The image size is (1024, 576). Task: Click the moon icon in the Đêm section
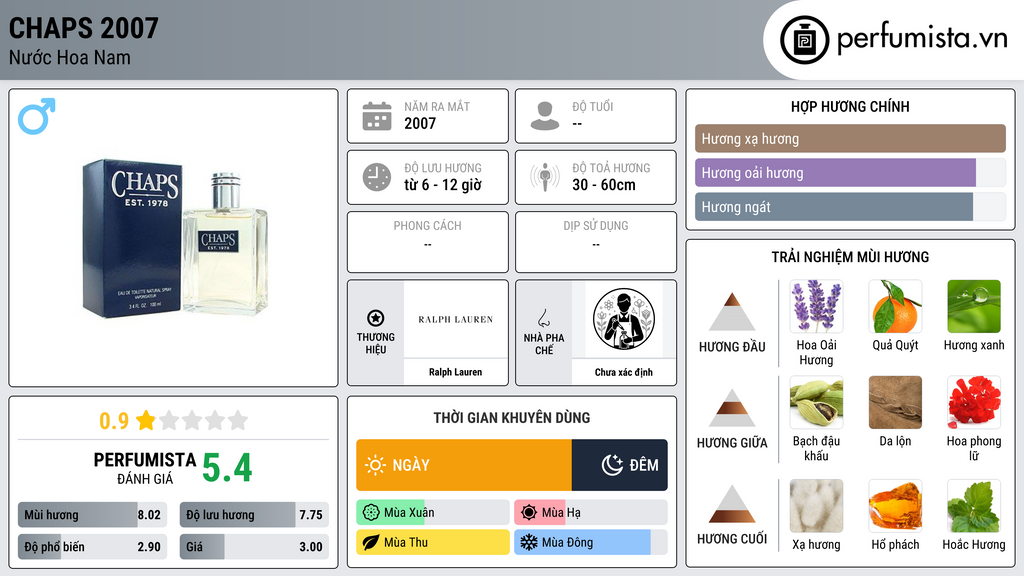click(612, 465)
